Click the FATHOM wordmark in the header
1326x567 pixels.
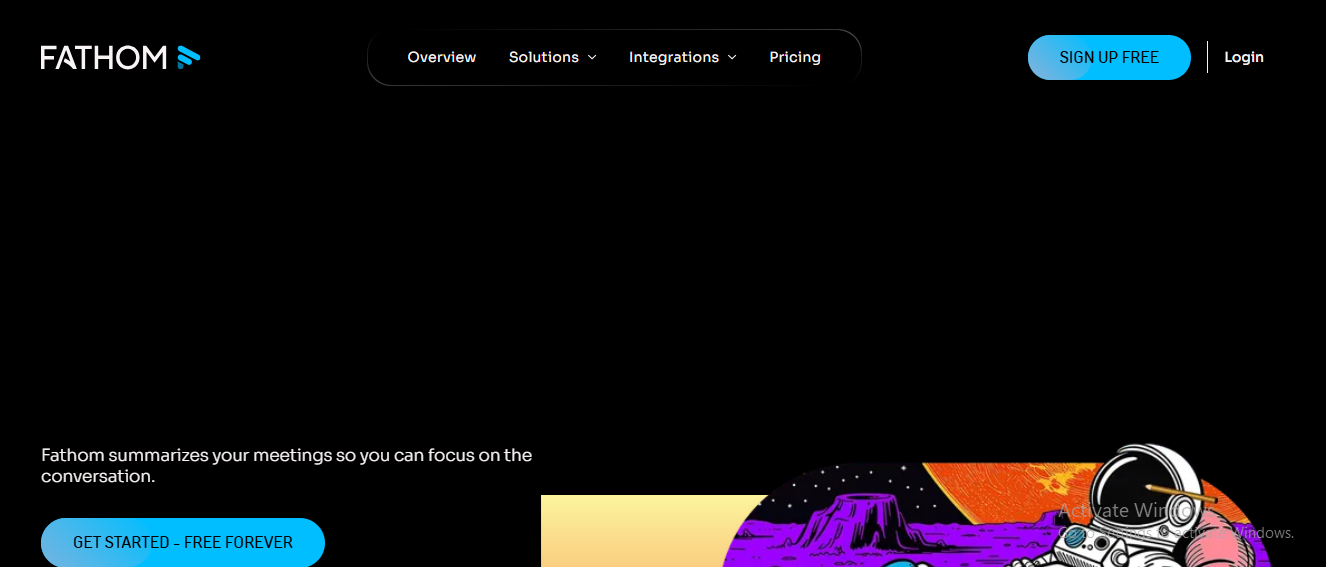104,58
